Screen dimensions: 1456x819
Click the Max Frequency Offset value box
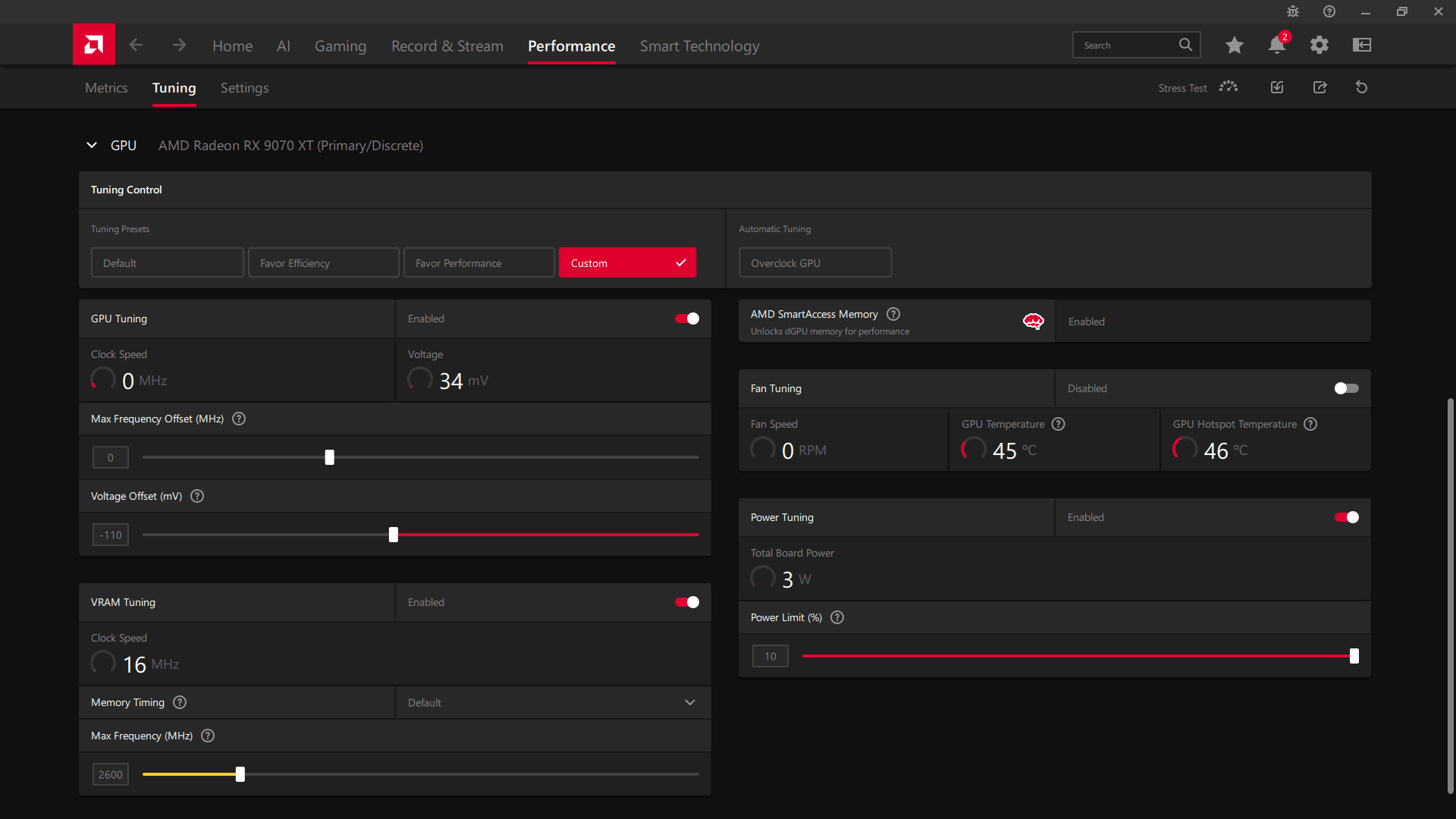coord(111,457)
